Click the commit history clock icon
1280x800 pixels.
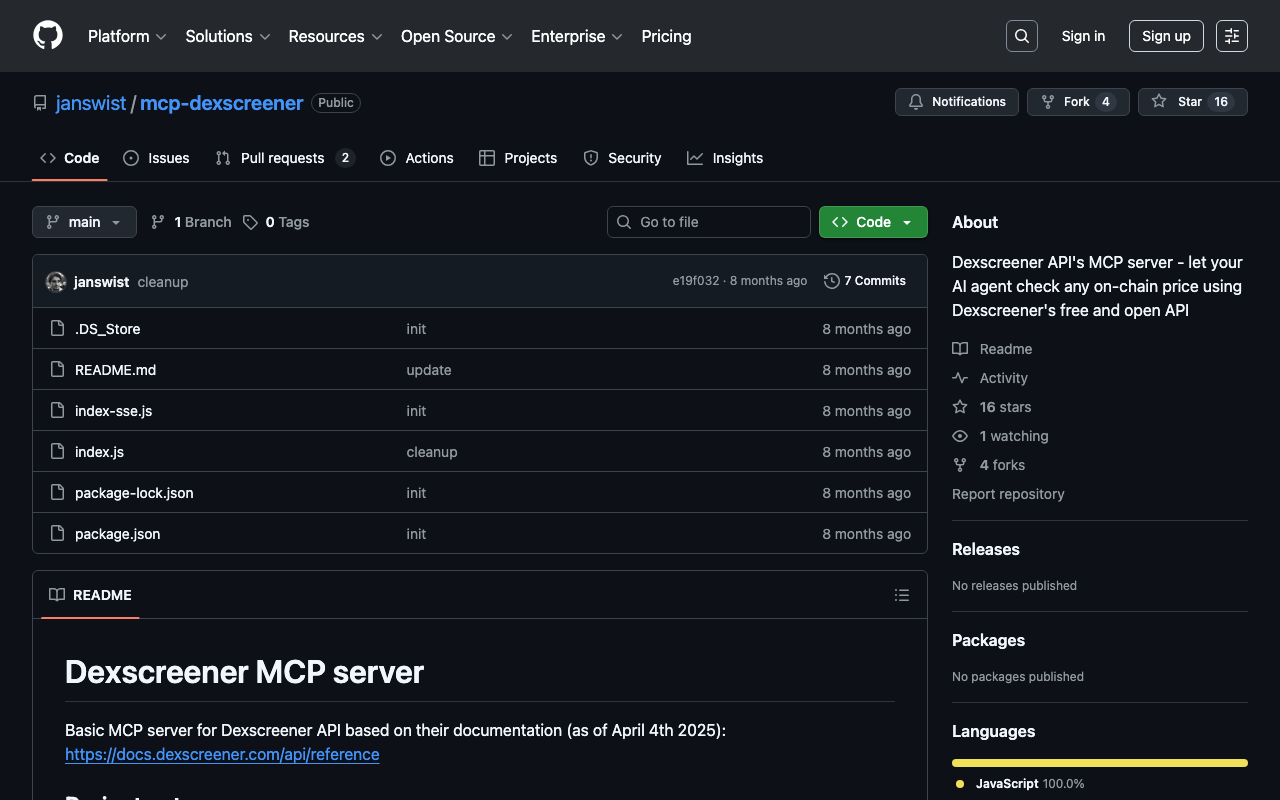(831, 281)
